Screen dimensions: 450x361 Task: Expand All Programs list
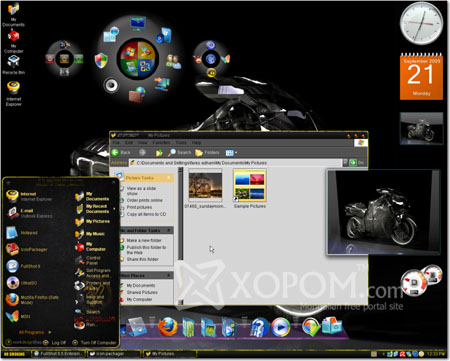click(34, 332)
